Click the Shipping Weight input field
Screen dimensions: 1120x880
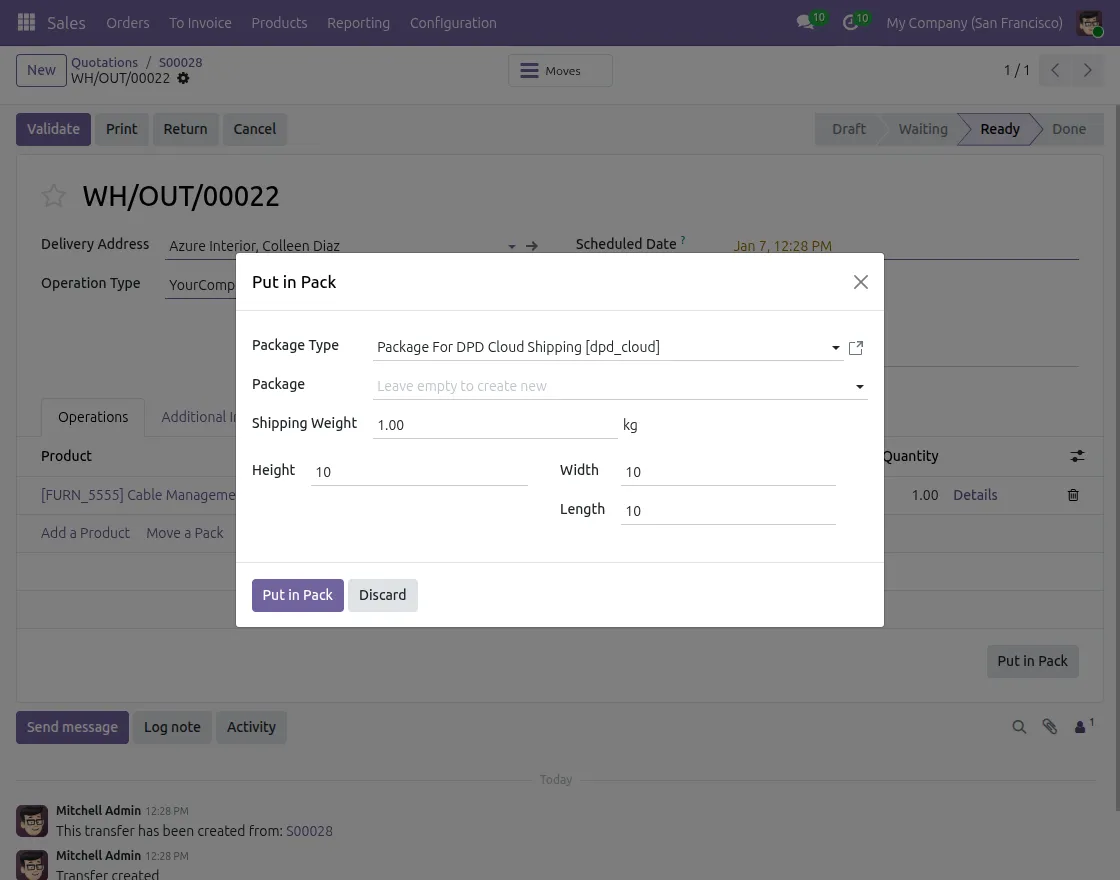(x=450, y=424)
